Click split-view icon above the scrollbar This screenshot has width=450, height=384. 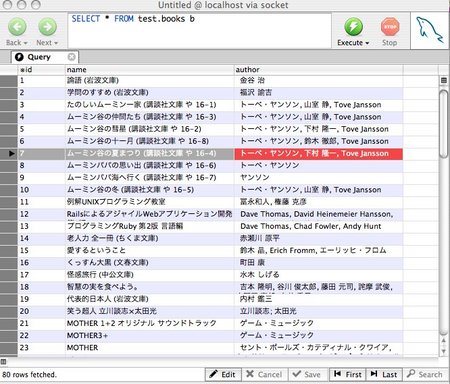pyautogui.click(x=444, y=80)
